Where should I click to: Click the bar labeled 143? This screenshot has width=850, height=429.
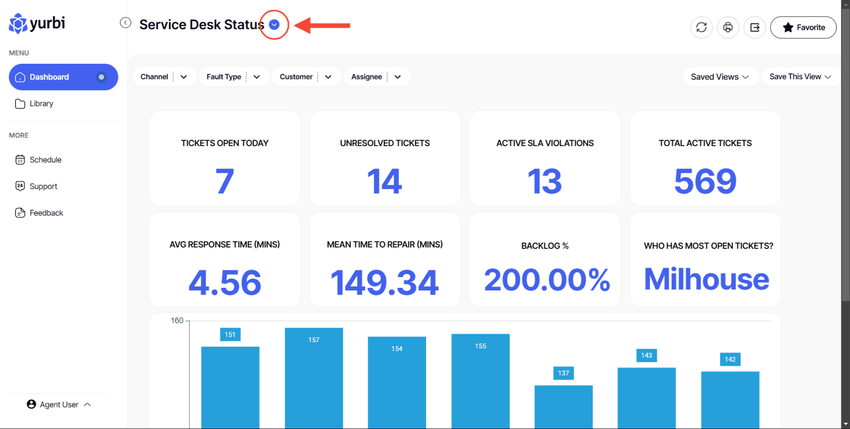[647, 398]
